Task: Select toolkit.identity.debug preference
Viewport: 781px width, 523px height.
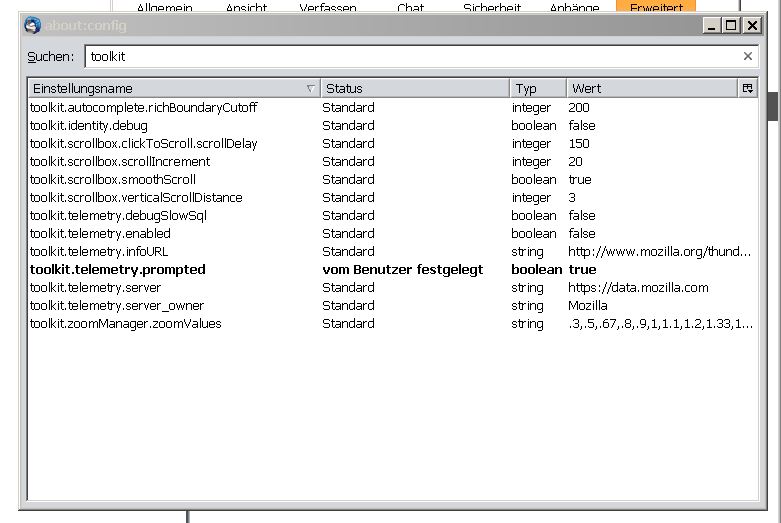Action: pos(88,126)
